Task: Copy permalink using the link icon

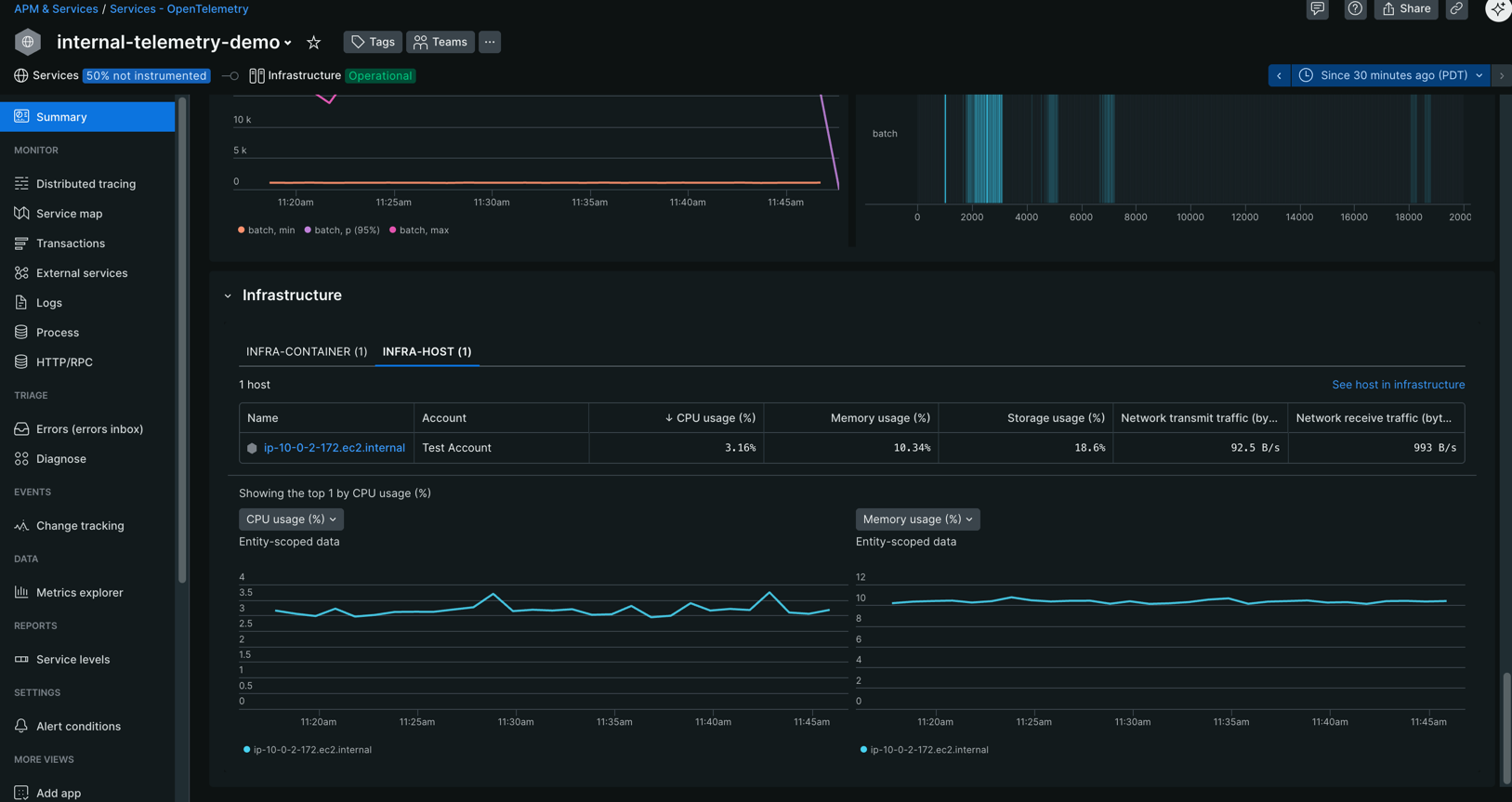Action: click(1456, 9)
